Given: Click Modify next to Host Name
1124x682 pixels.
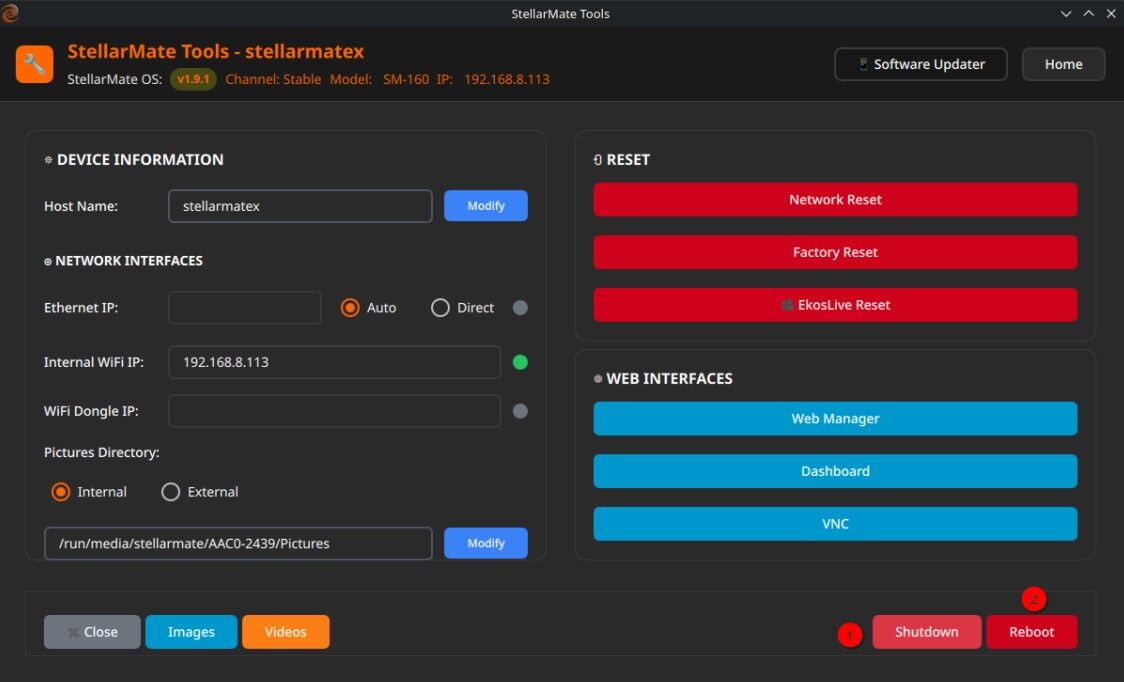Looking at the screenshot, I should point(486,206).
